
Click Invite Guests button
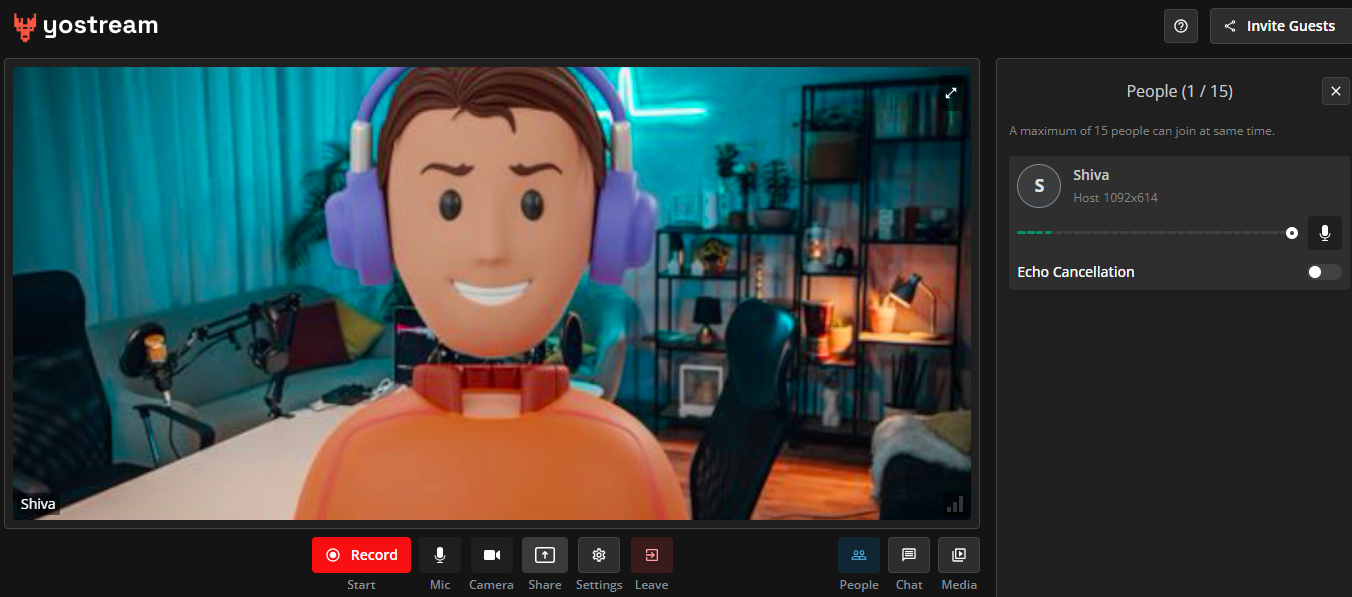(1279, 26)
